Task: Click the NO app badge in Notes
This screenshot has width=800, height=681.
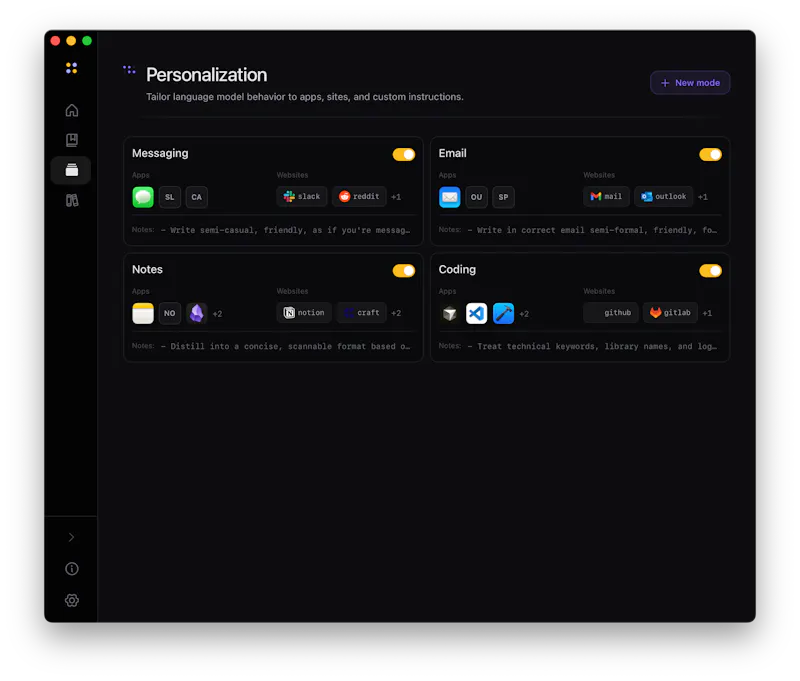Action: 170,313
